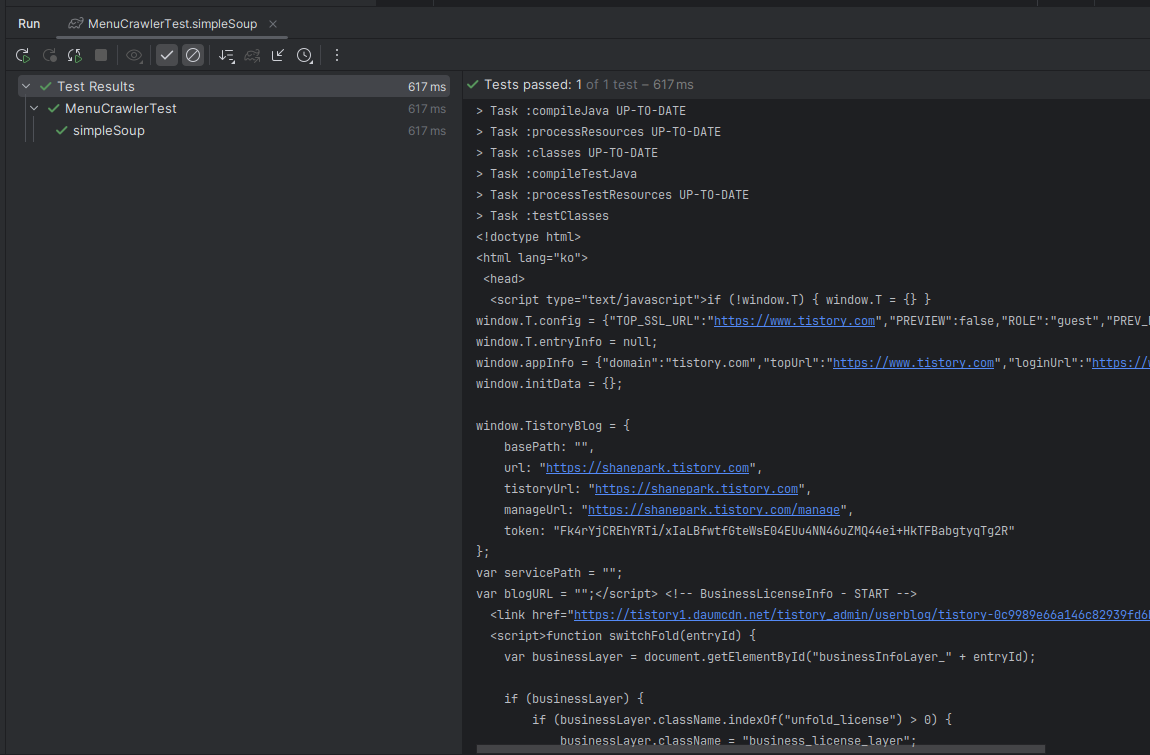Click the eye coverage icon in toolbar
Viewport: 1150px width, 755px height.
coord(134,55)
